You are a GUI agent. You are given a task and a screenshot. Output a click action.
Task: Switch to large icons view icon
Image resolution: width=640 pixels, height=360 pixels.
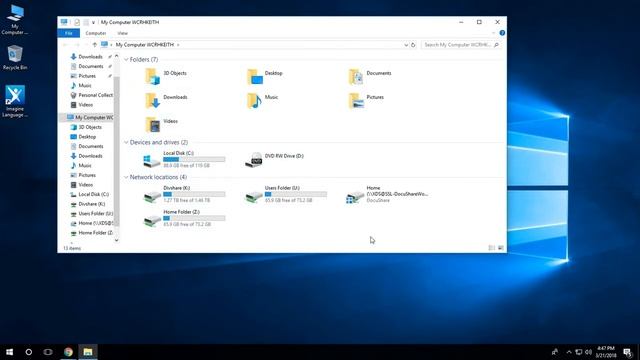(x=501, y=248)
